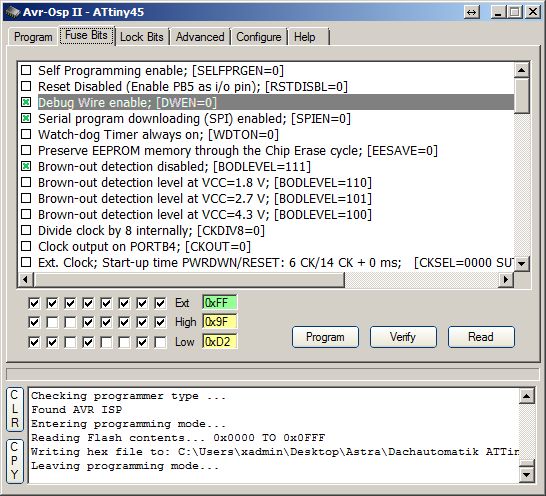The height and width of the screenshot is (496, 546).
Task: Toggle Brown-out detection disabled checkbox
Action: 26,166
